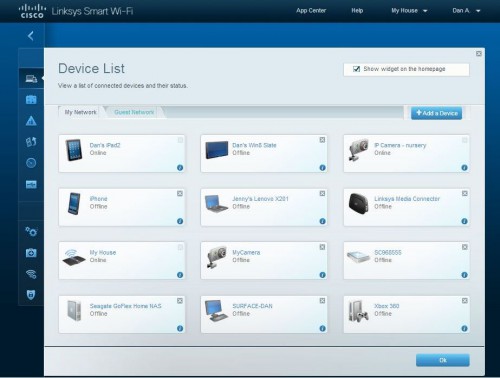
Task: Remove Linksys Media Connector from list
Action: [465, 193]
